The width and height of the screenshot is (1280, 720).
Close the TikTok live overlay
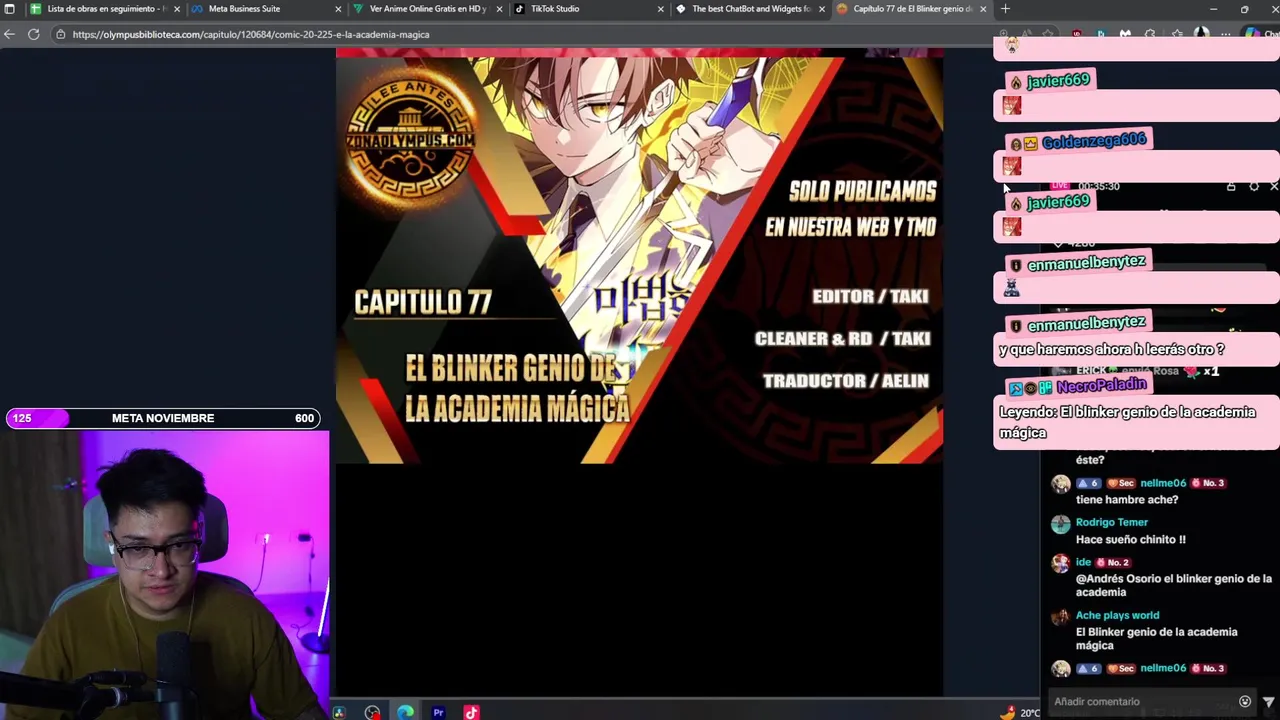[1273, 186]
